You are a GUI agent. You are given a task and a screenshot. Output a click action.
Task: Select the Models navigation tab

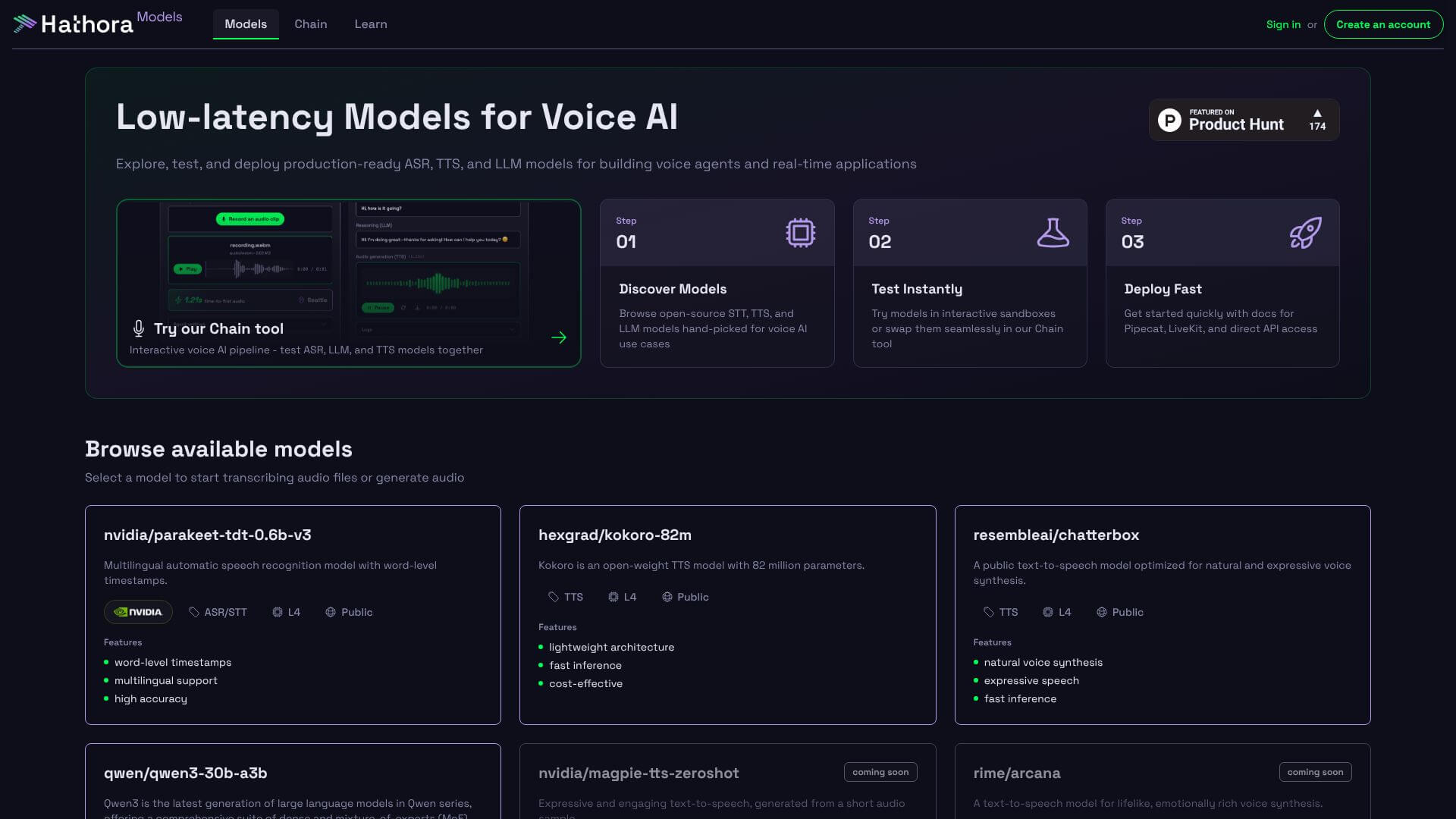pos(246,24)
